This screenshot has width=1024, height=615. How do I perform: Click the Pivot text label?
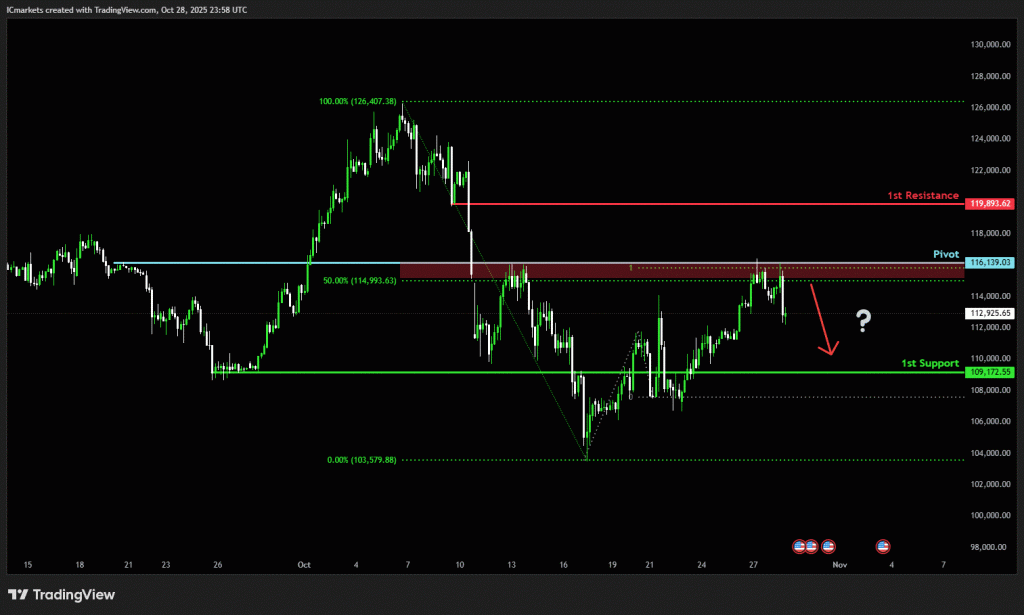pyautogui.click(x=945, y=254)
